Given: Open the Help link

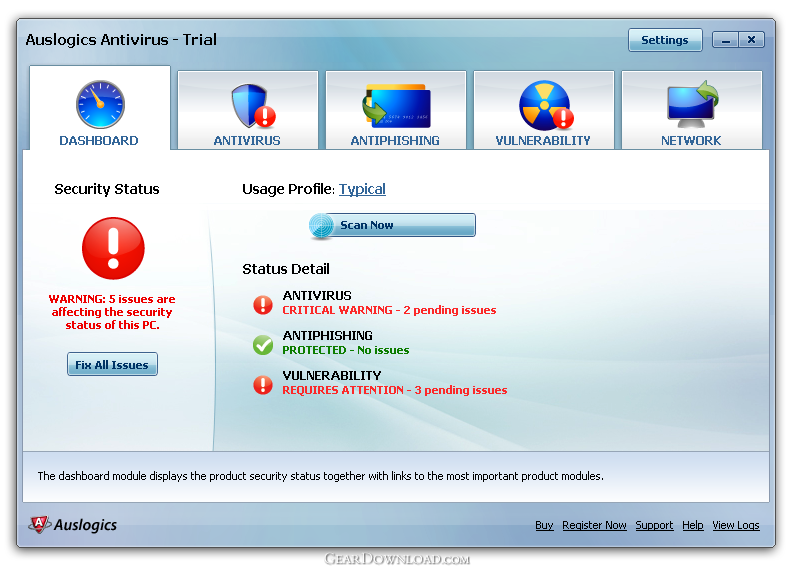Looking at the screenshot, I should [x=693, y=525].
